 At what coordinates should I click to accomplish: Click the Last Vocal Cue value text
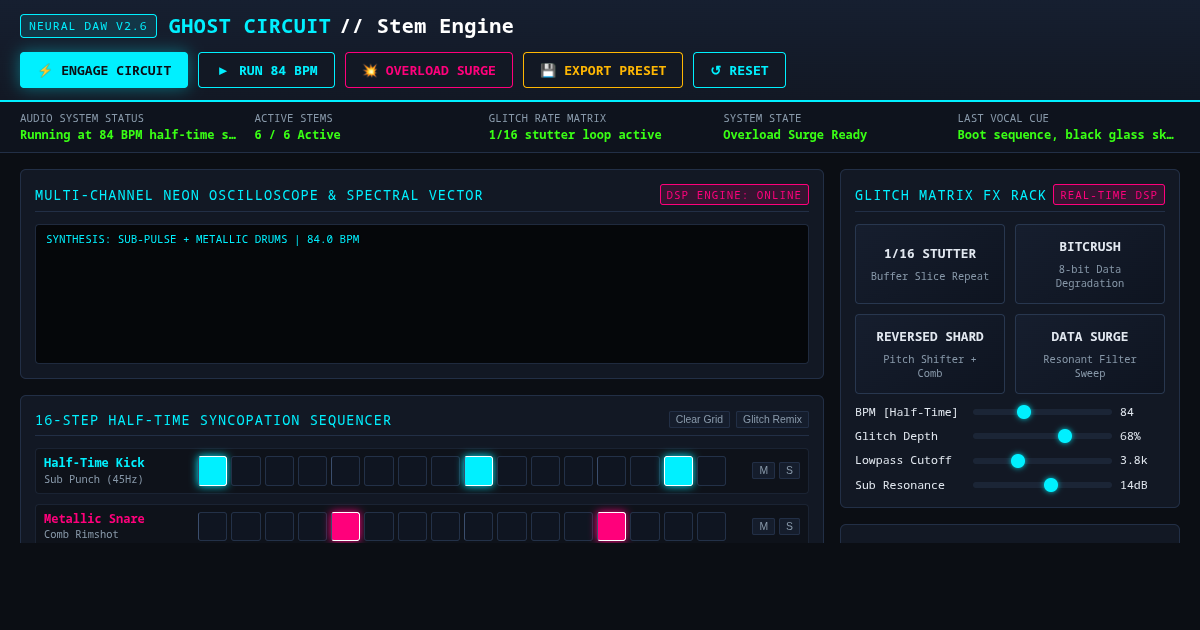click(1067, 135)
